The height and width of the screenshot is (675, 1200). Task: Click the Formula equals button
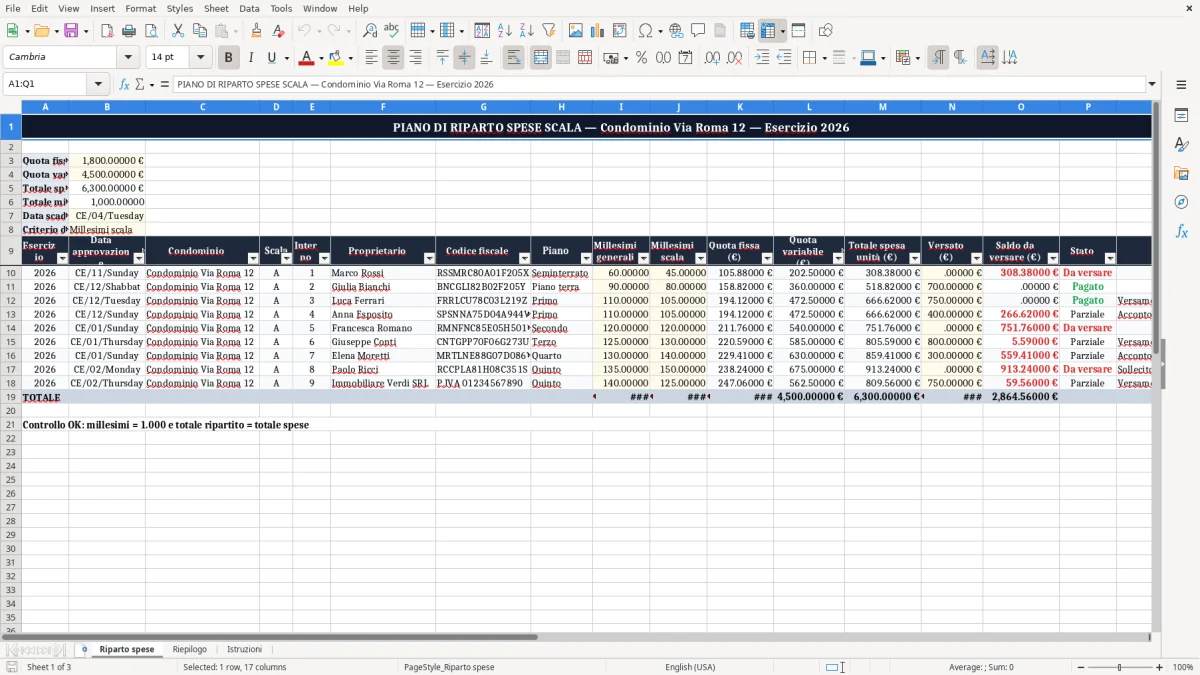coord(165,84)
